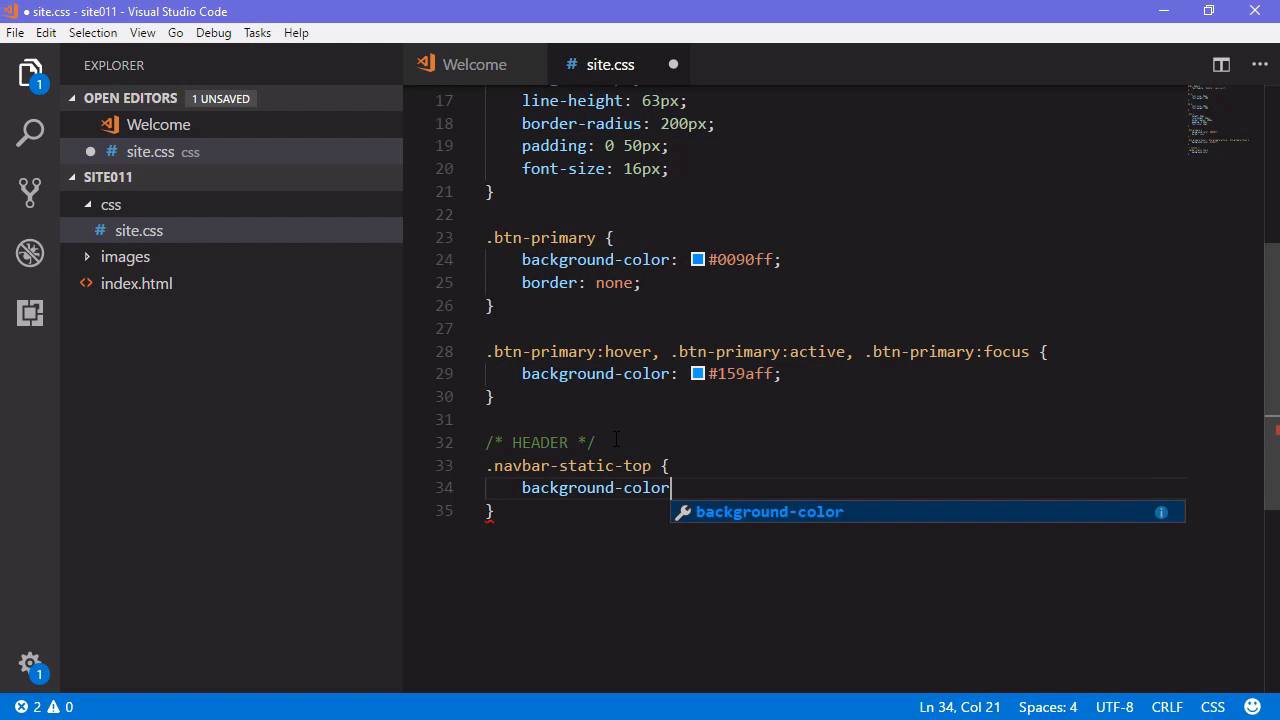The height and width of the screenshot is (720, 1280).
Task: Click the Ln 34, Col 21 status item
Action: [x=960, y=707]
